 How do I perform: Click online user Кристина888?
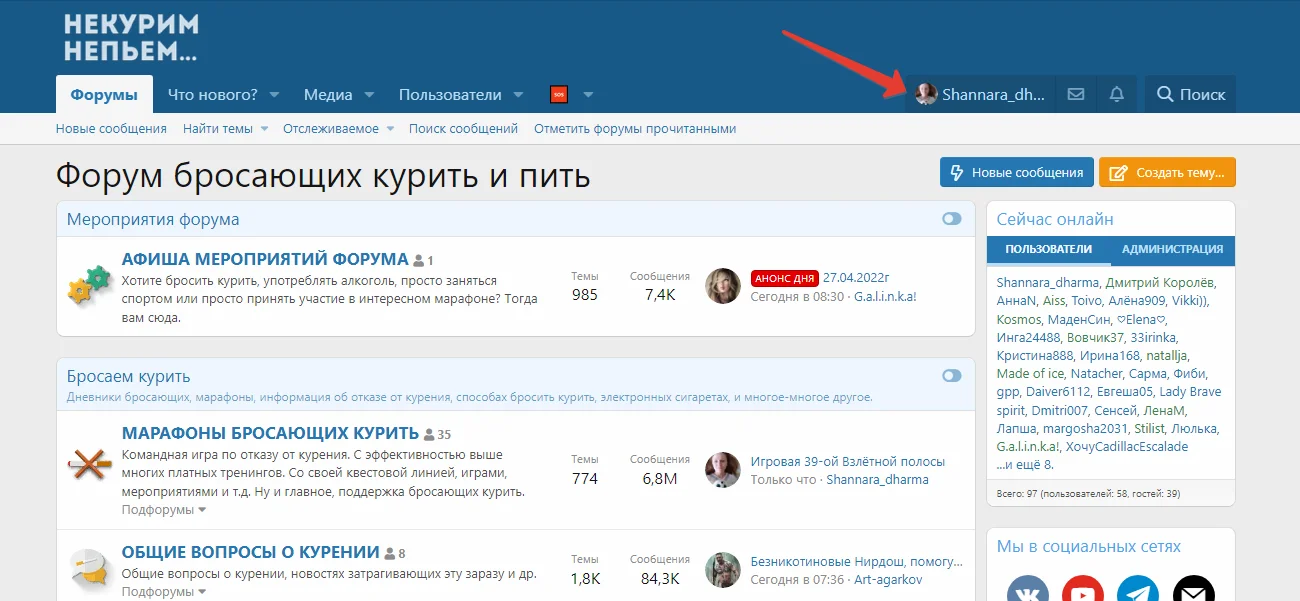click(x=1033, y=355)
